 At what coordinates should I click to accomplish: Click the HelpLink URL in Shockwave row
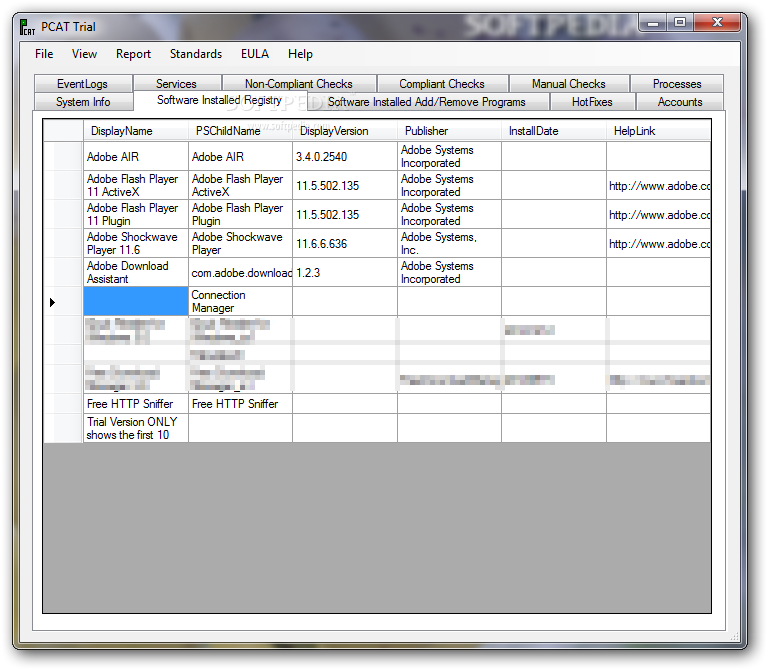(659, 243)
